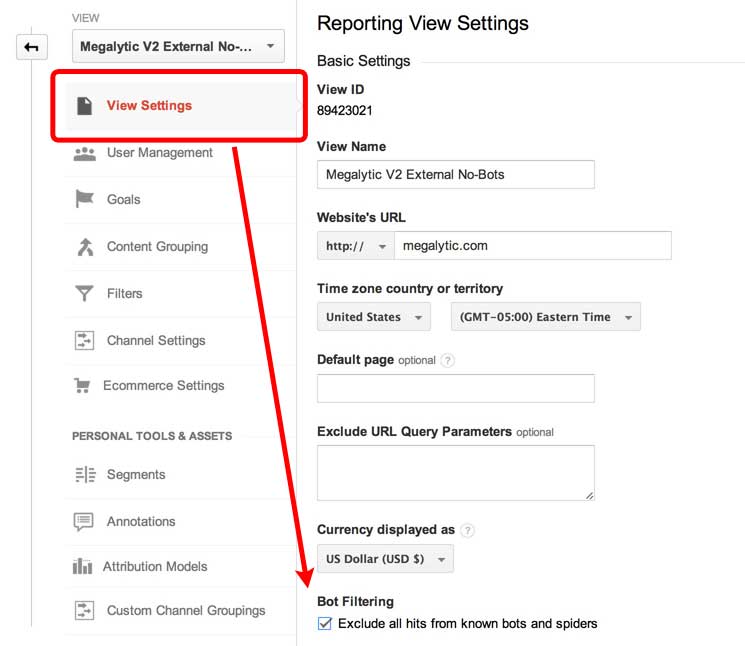Expand the http:// protocol dropdown
745x646 pixels.
point(354,246)
